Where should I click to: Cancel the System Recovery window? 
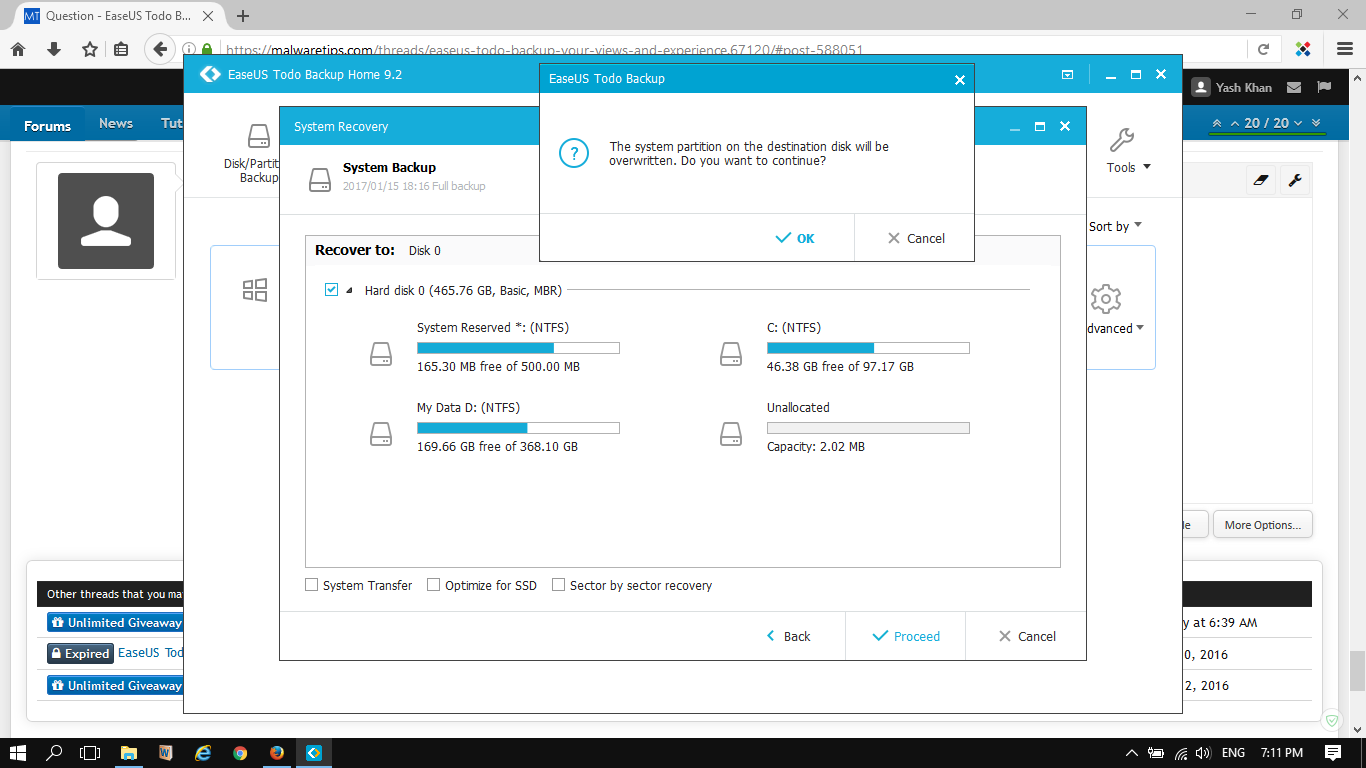pos(1027,636)
